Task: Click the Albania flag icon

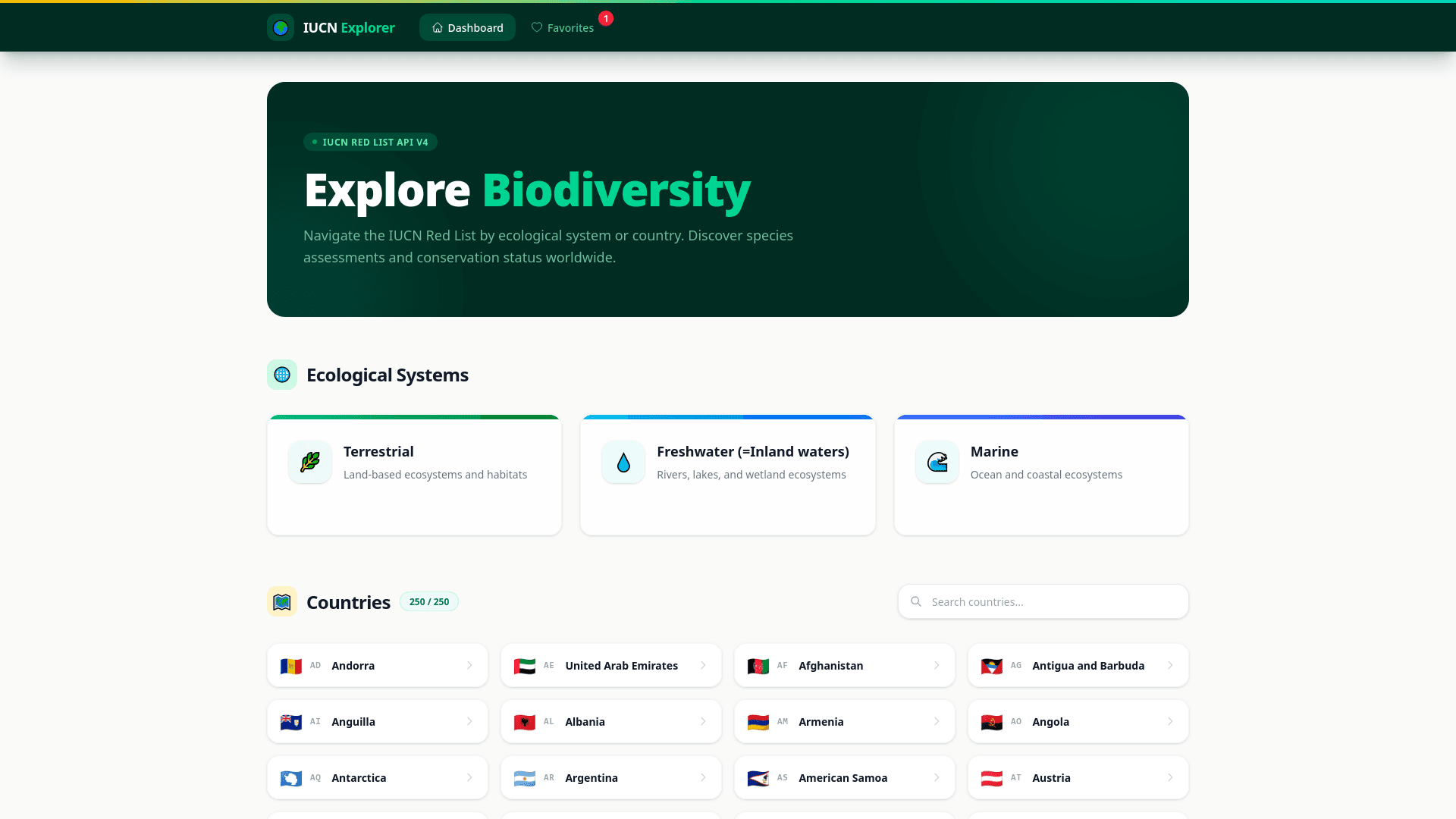Action: coord(525,722)
